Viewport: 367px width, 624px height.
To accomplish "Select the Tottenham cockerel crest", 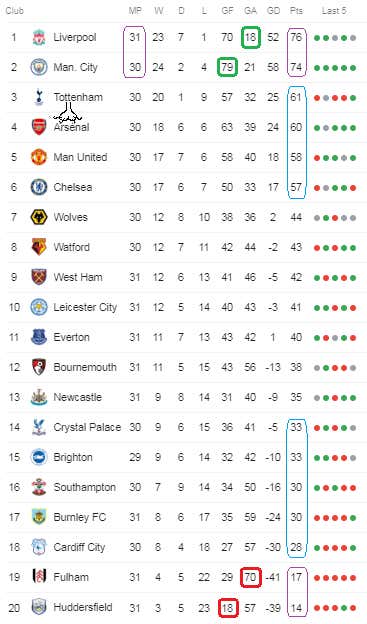I will [39, 97].
